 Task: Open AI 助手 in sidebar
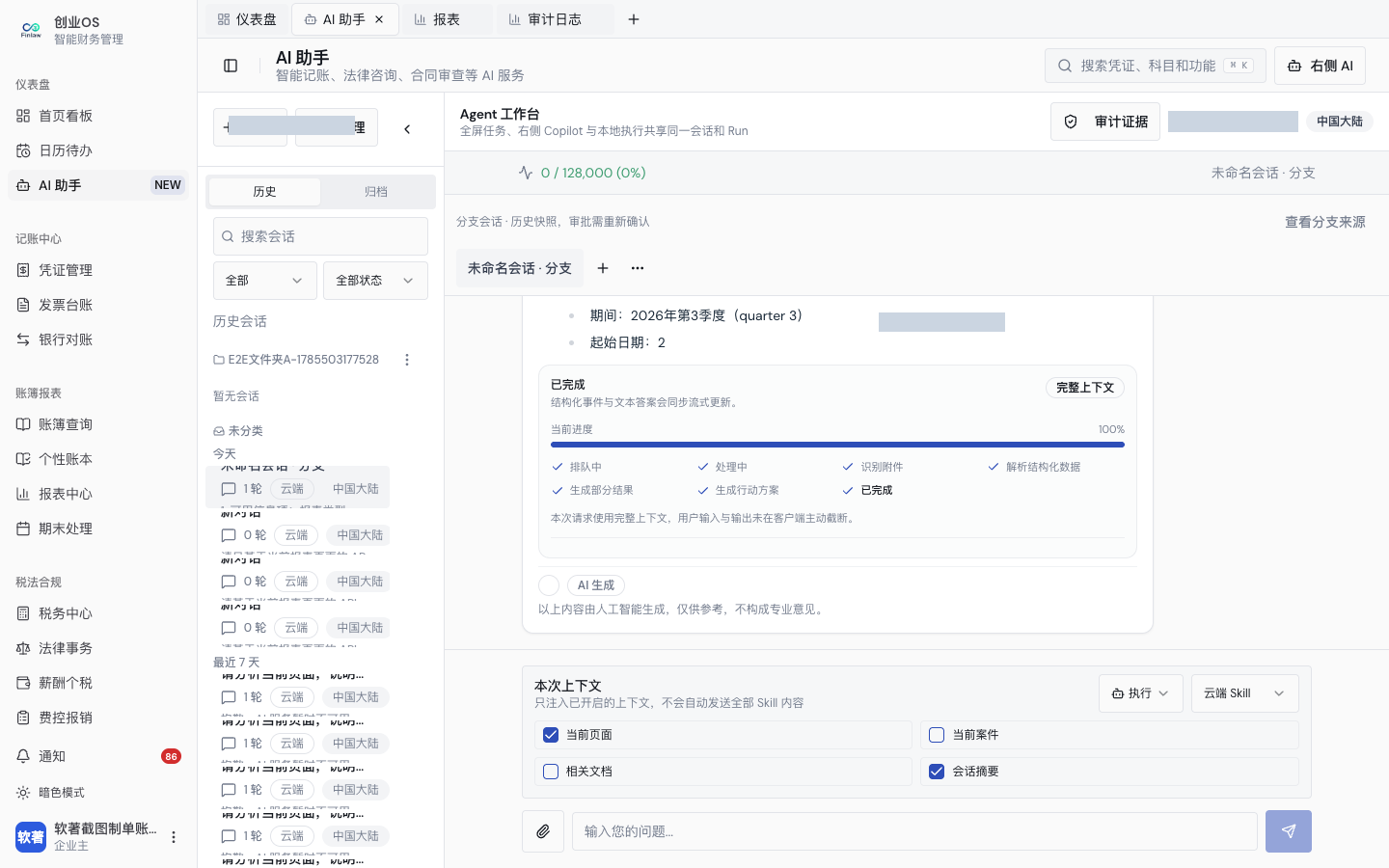tap(97, 185)
